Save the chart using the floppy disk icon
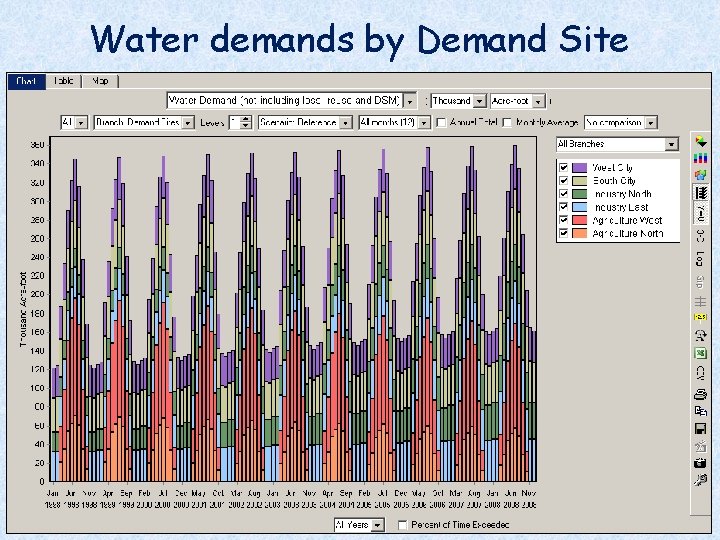The width and height of the screenshot is (720, 540). point(700,429)
